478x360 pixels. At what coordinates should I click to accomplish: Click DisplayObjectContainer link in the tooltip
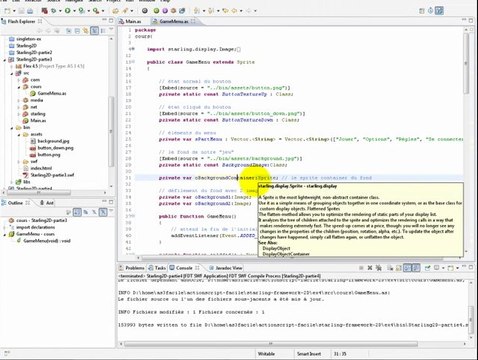(x=286, y=254)
